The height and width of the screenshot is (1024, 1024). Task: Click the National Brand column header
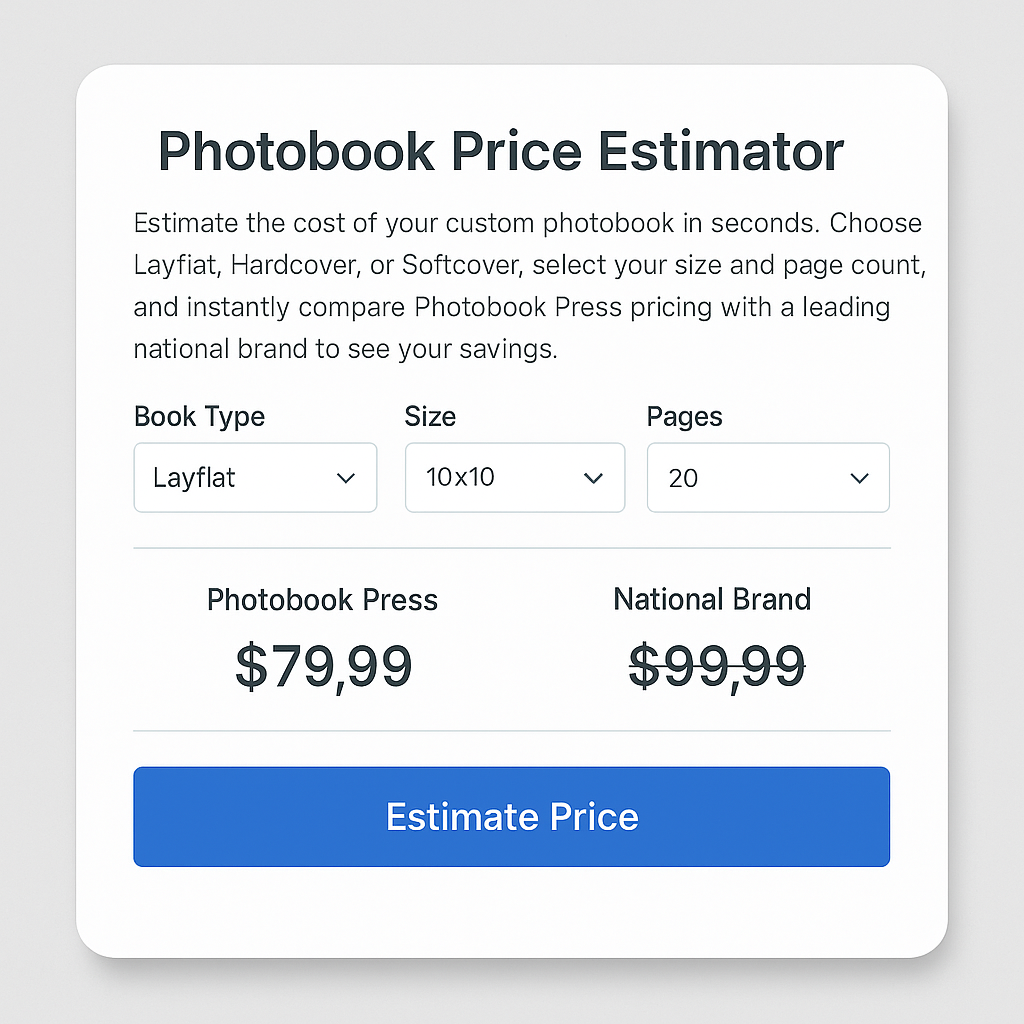pos(711,598)
